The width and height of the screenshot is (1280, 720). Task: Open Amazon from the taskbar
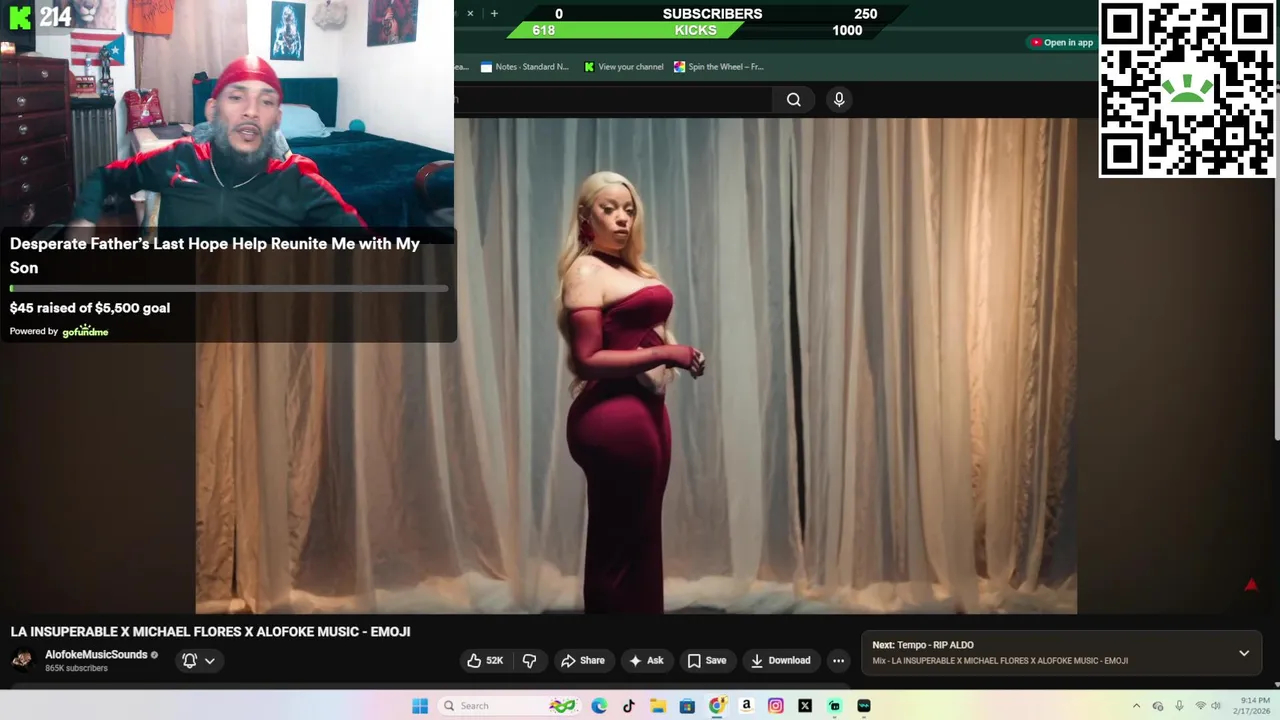pyautogui.click(x=746, y=706)
